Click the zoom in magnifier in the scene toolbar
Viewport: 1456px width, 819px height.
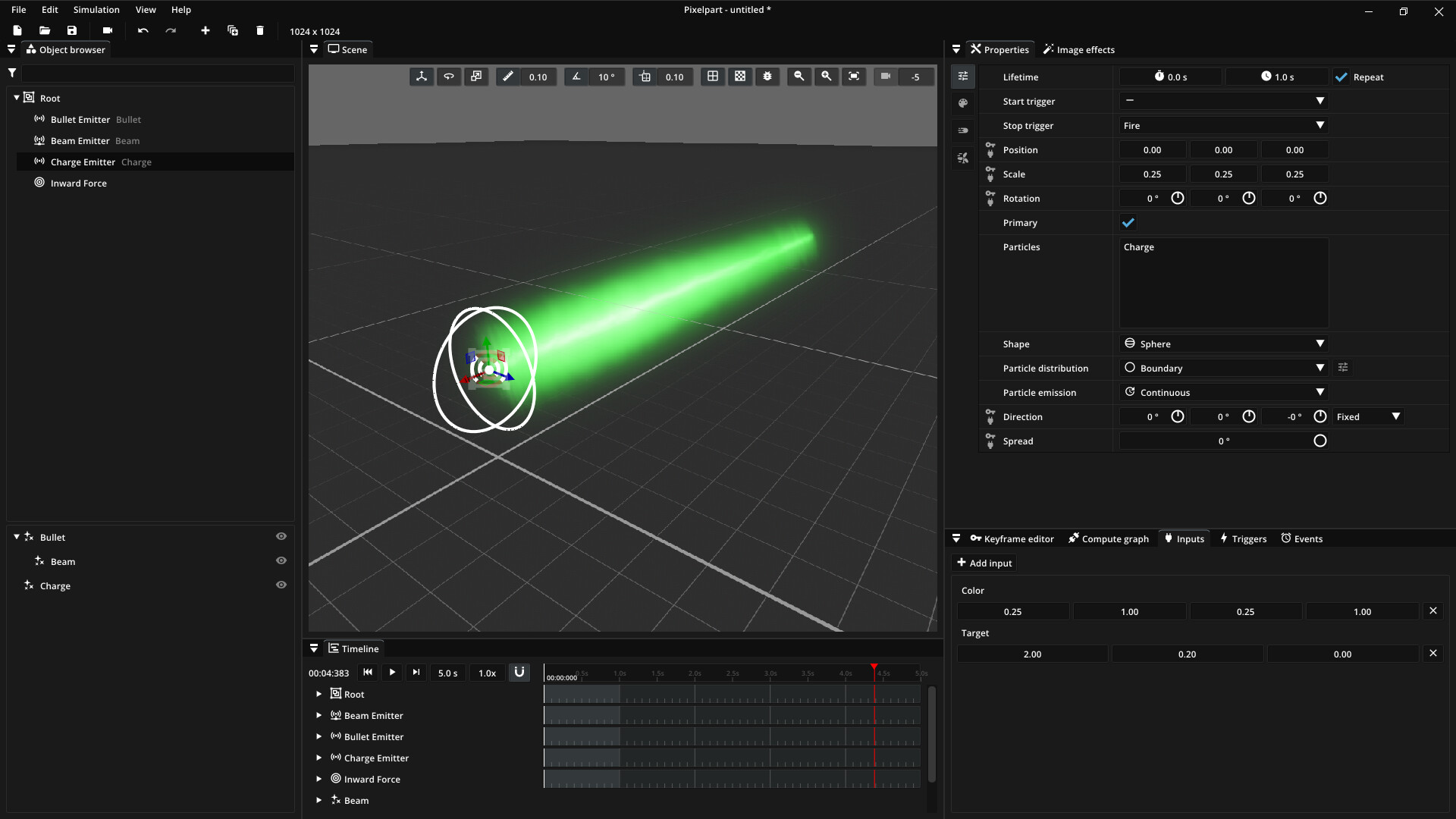tap(827, 77)
